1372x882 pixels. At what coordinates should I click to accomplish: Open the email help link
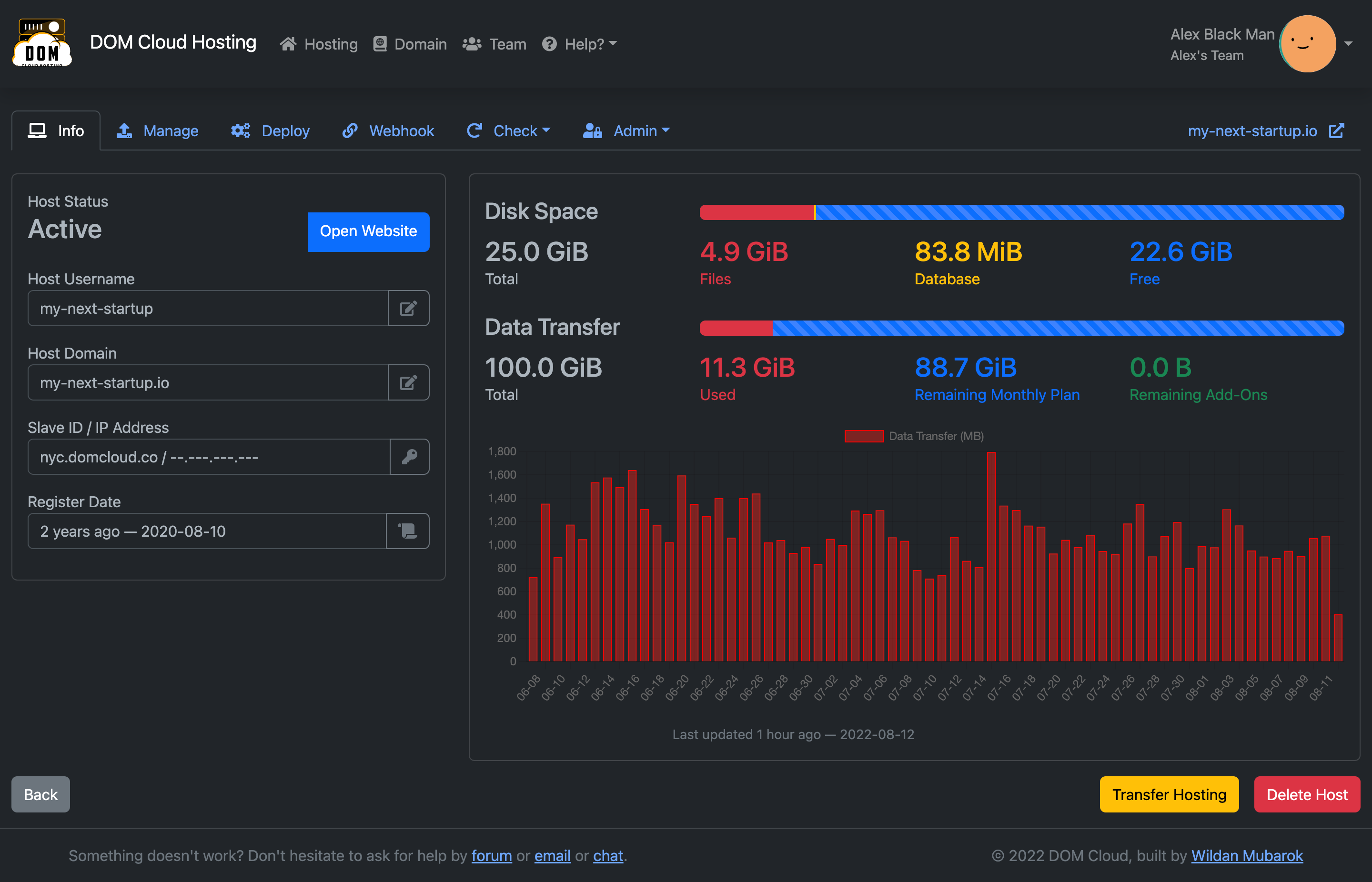pyautogui.click(x=552, y=856)
